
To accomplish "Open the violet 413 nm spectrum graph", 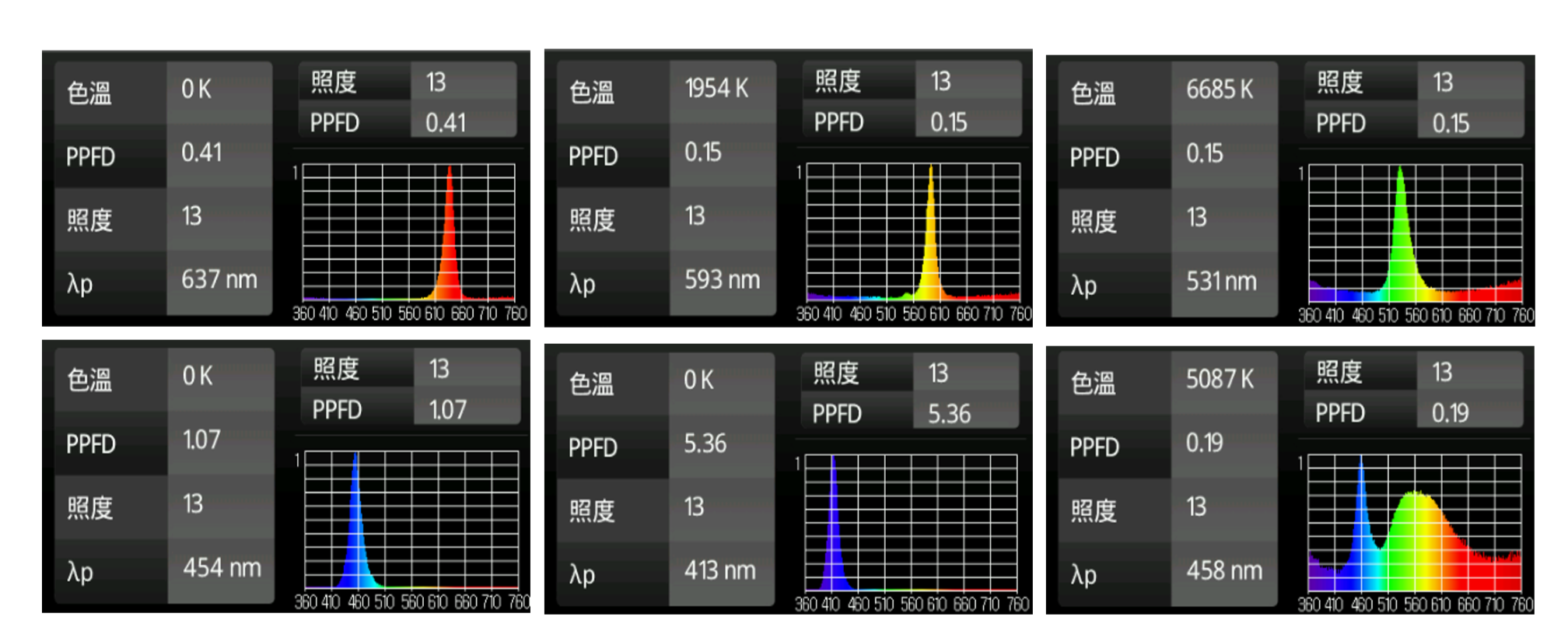I will pos(911,524).
